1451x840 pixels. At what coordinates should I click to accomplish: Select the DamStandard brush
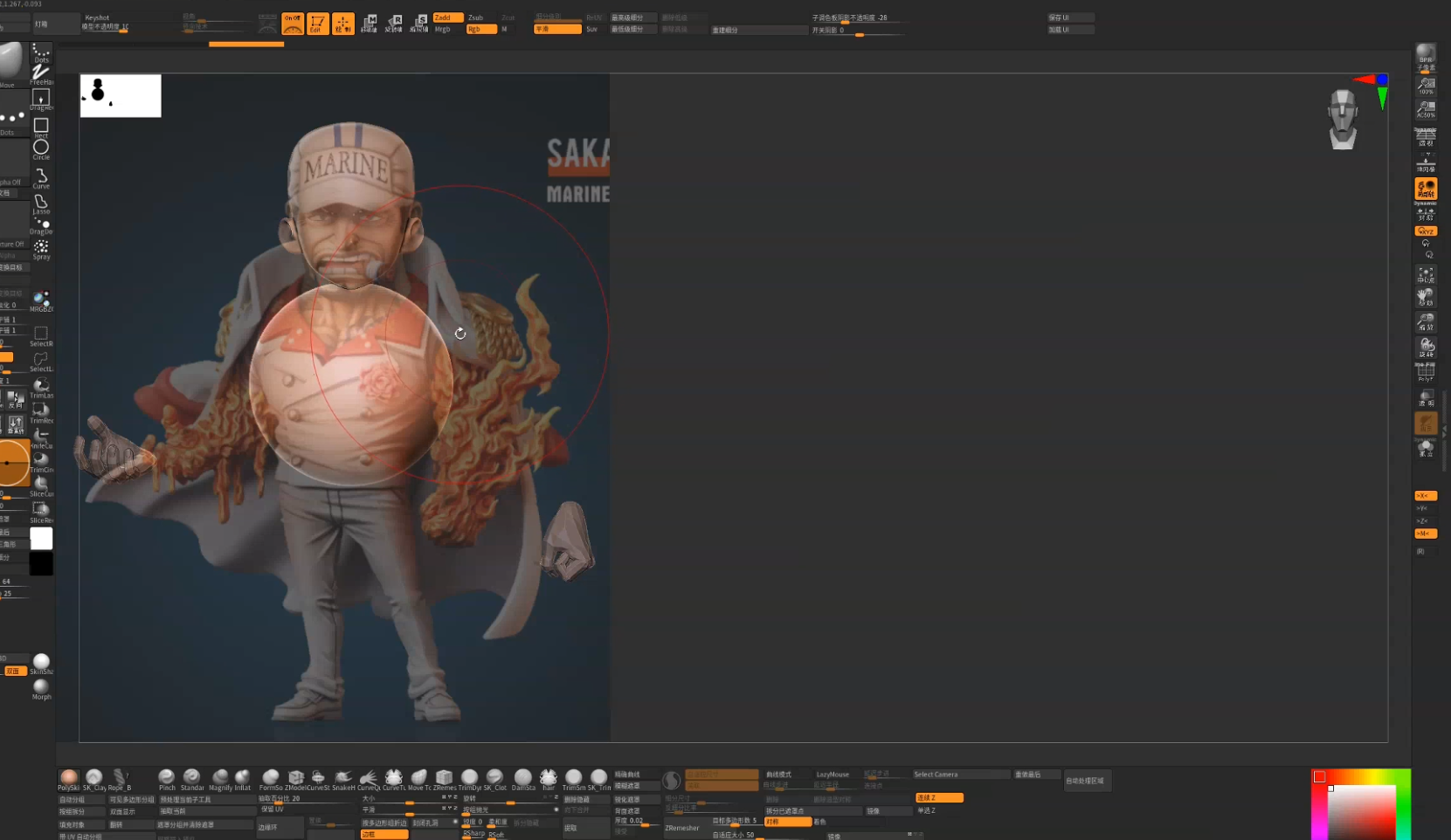coord(523,779)
